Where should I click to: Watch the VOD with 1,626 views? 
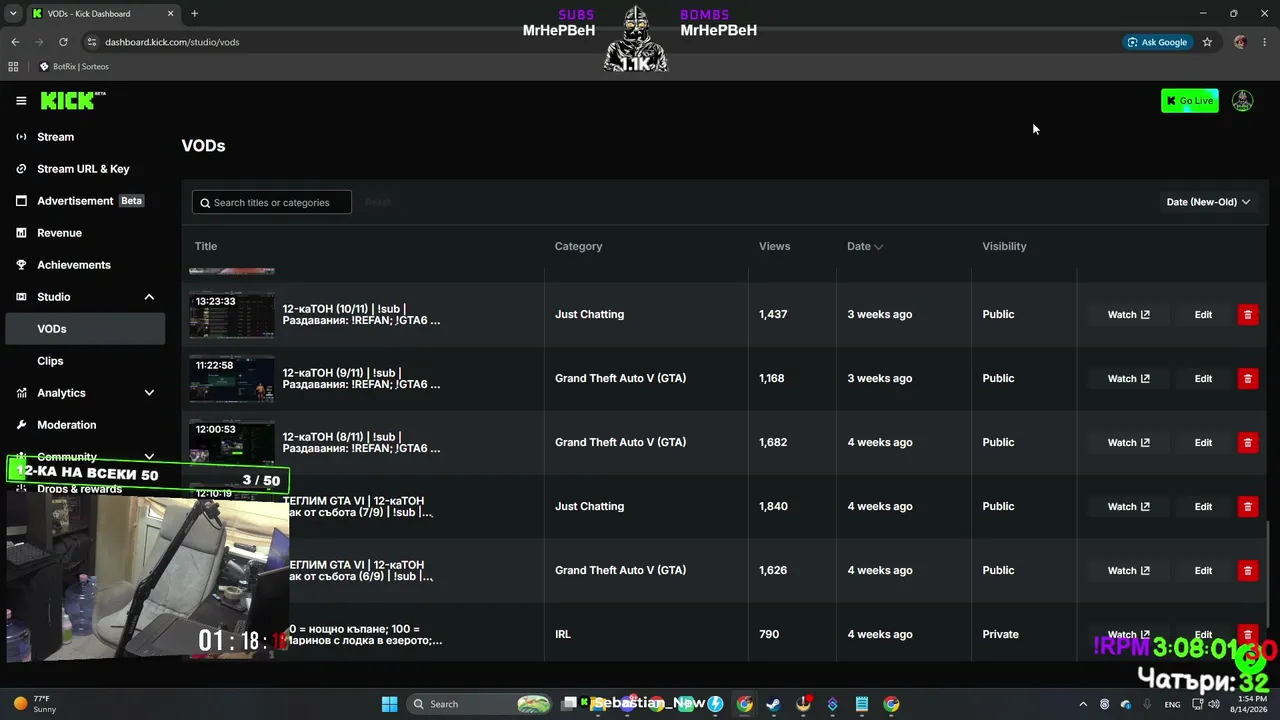pos(1128,570)
